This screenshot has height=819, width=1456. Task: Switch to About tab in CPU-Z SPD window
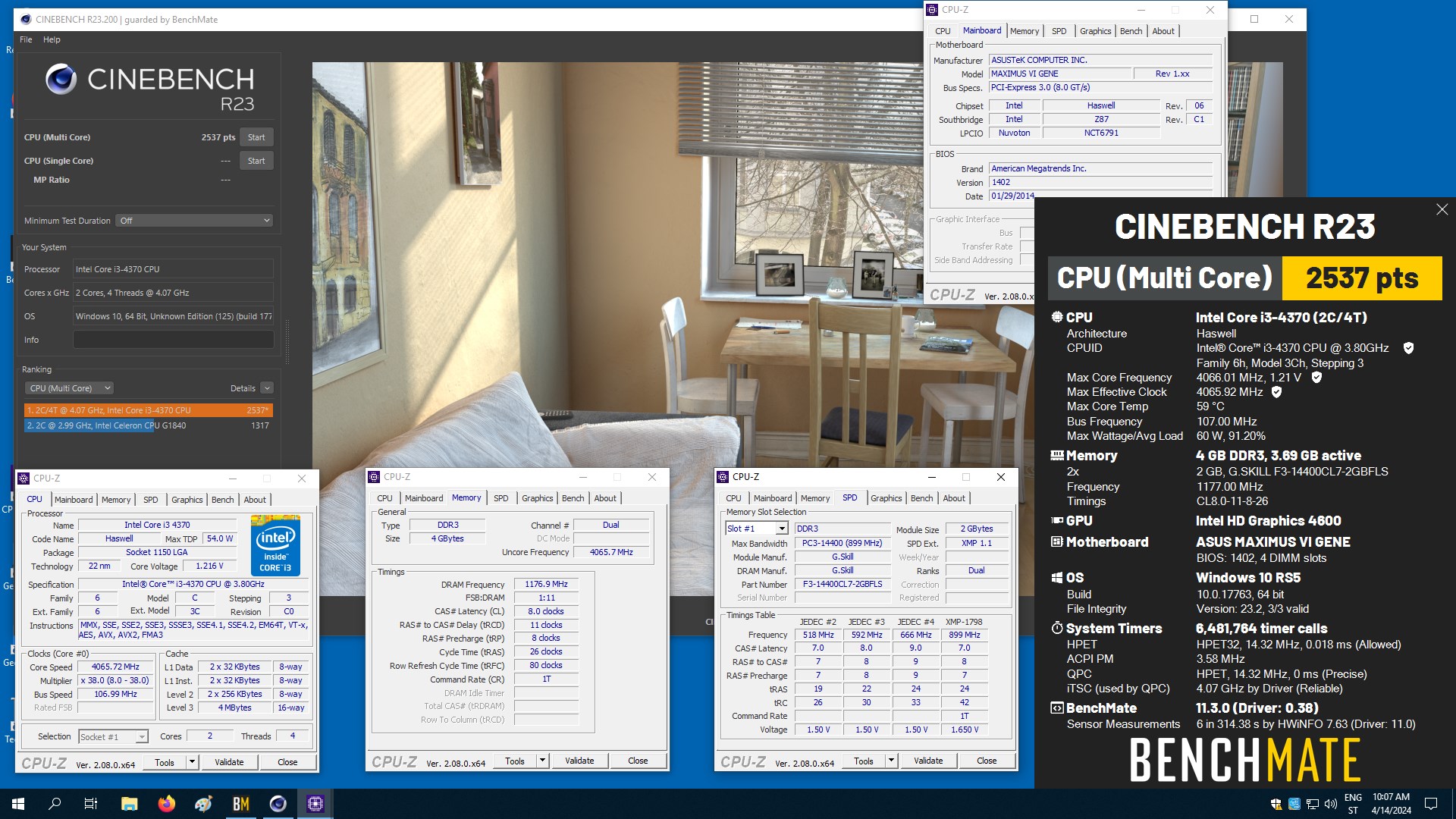tap(954, 498)
